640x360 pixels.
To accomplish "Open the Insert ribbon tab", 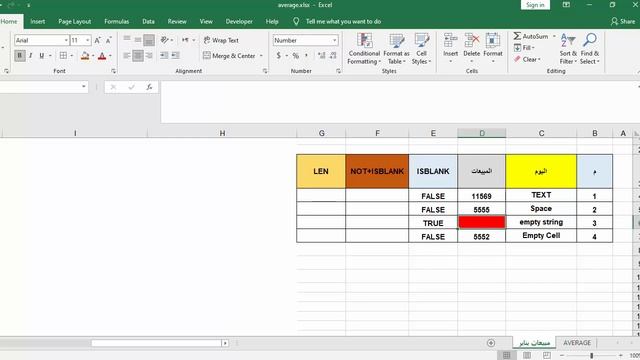I will pyautogui.click(x=38, y=22).
